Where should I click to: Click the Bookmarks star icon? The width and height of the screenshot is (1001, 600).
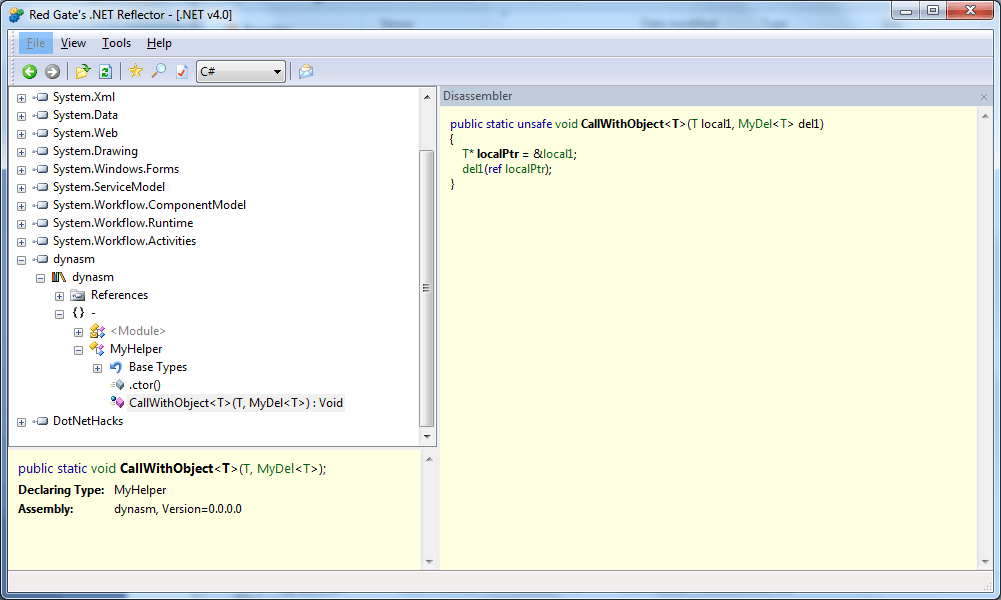click(x=135, y=71)
